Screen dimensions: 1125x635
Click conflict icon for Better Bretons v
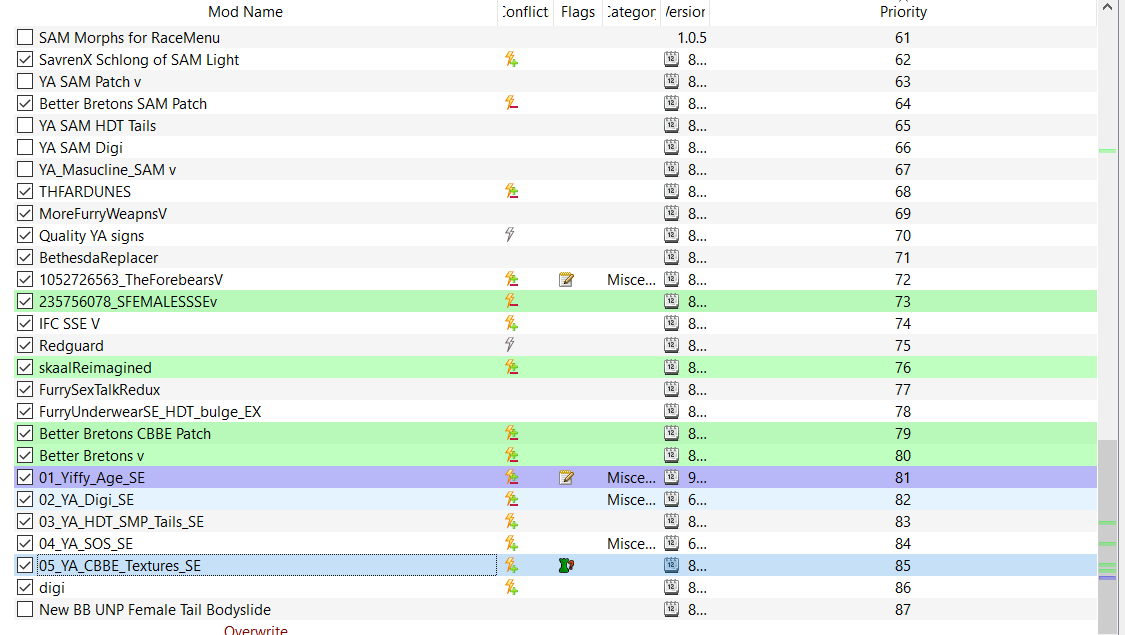pyautogui.click(x=511, y=456)
